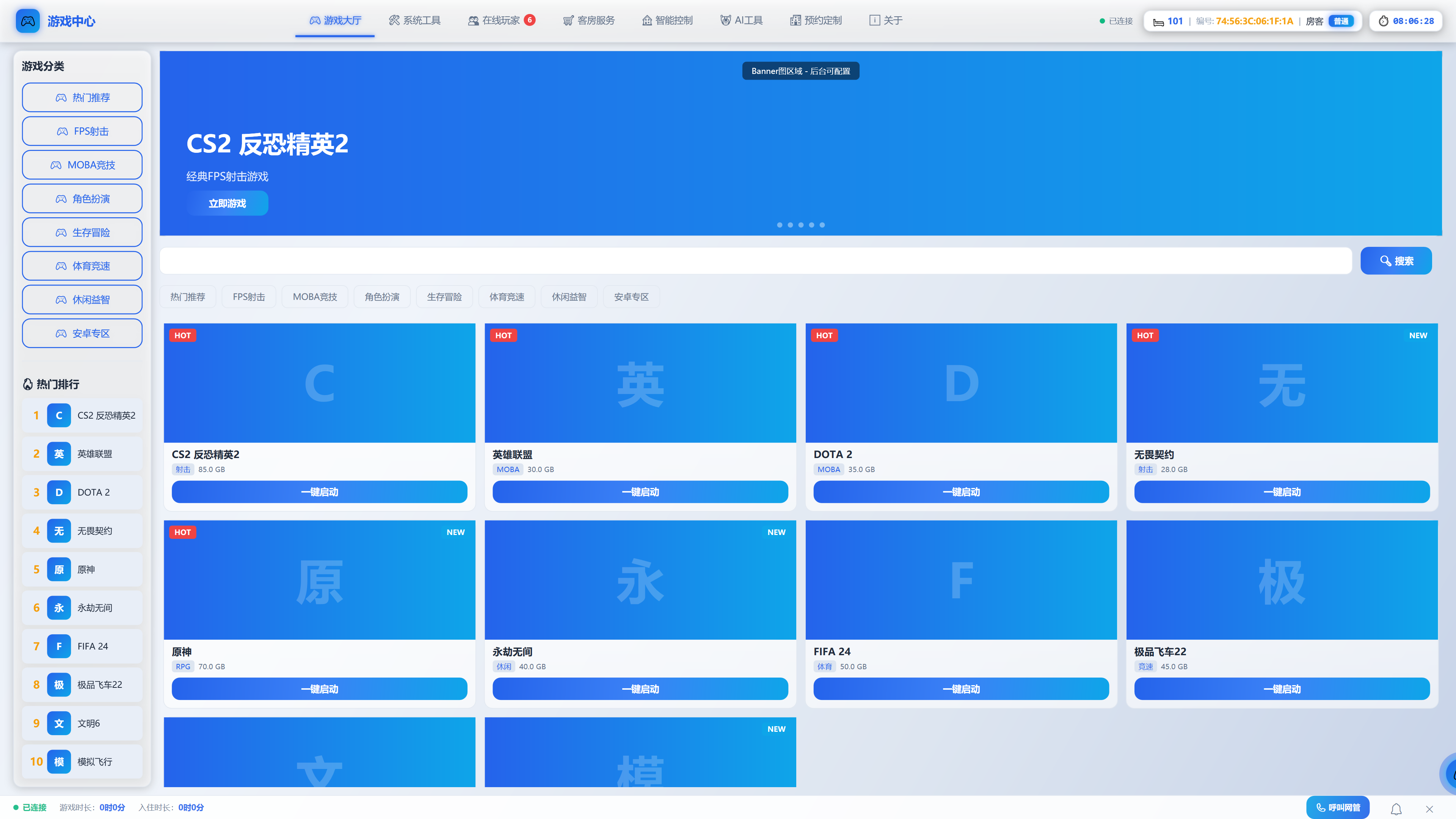
Task: Filter by 安卓专区 chip below search
Action: point(631,297)
